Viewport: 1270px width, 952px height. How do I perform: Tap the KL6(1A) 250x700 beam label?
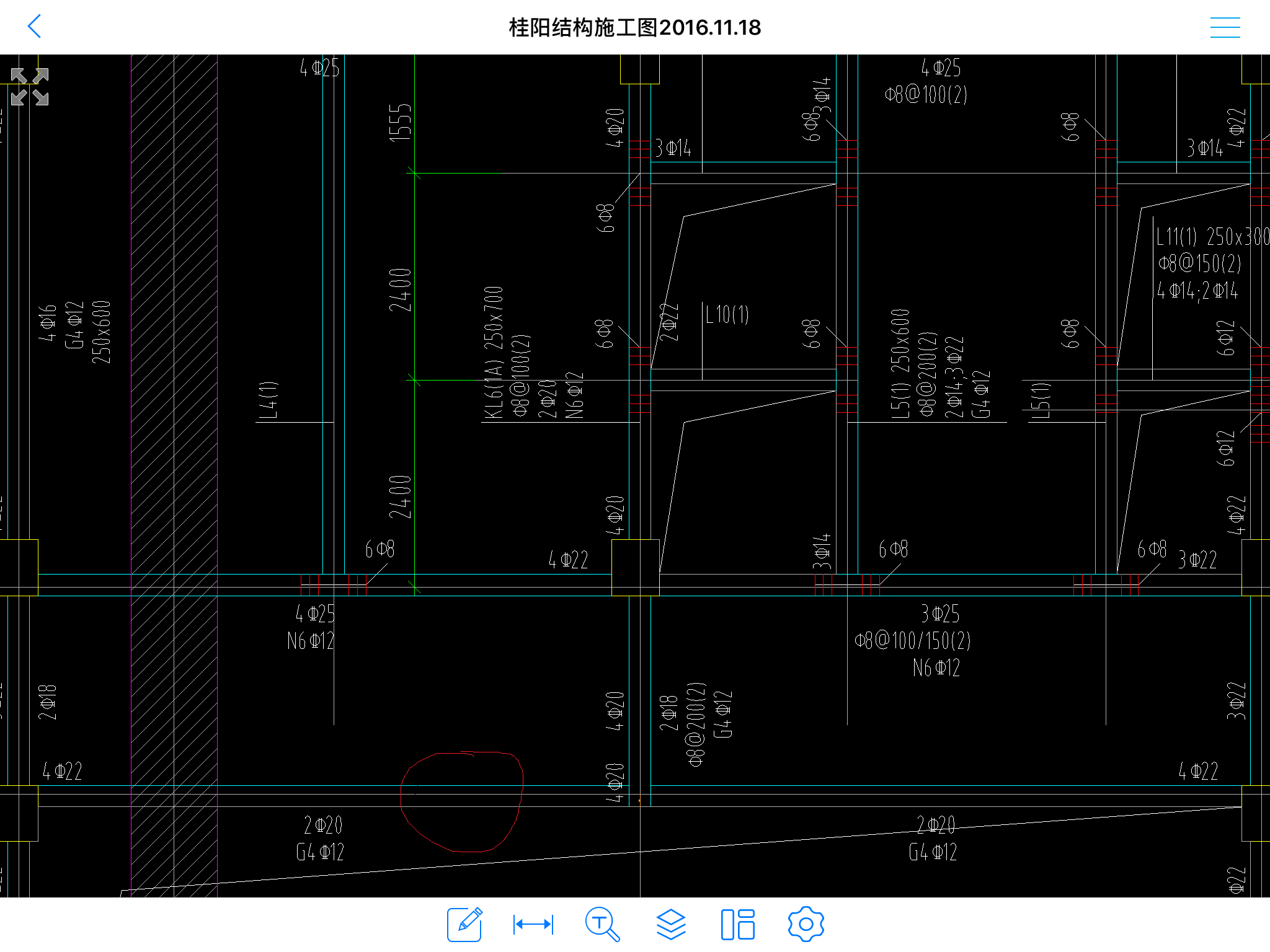tap(494, 353)
